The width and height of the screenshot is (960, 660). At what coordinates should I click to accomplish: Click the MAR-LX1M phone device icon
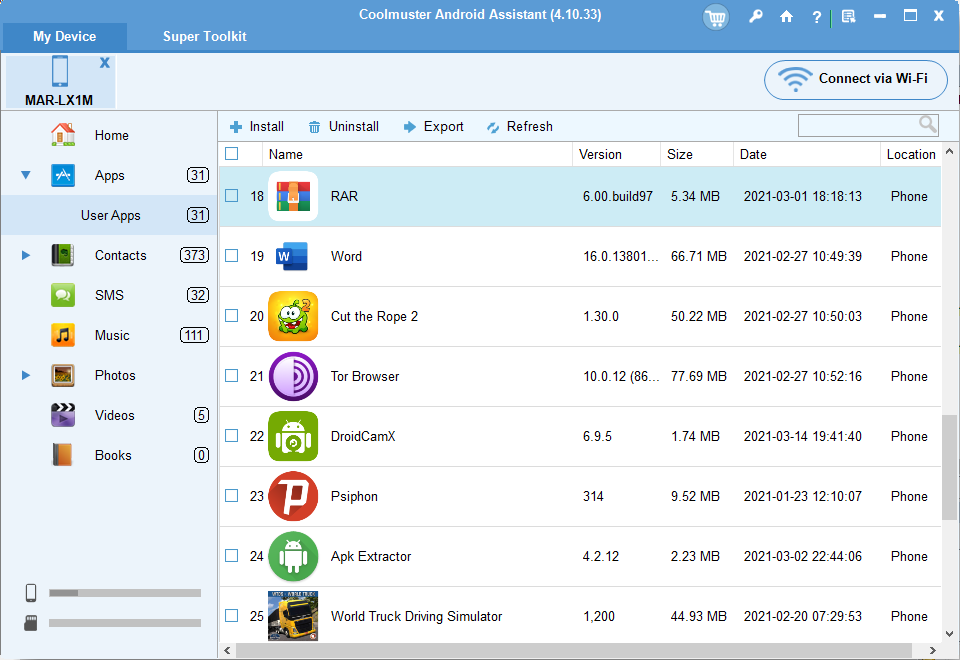coord(60,71)
